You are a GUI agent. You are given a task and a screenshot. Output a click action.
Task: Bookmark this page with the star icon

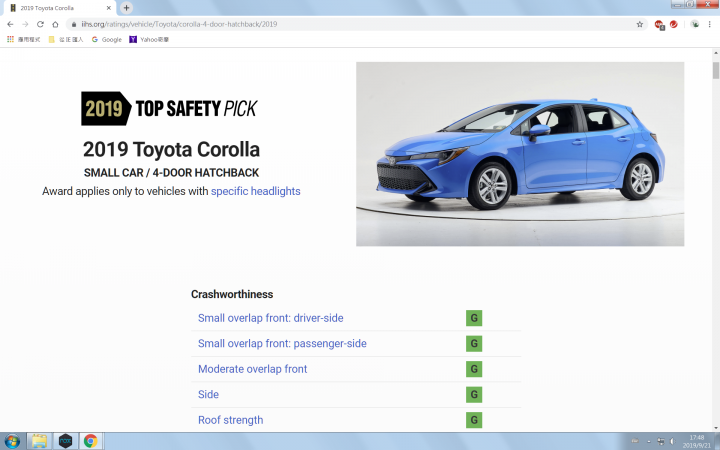tap(640, 24)
